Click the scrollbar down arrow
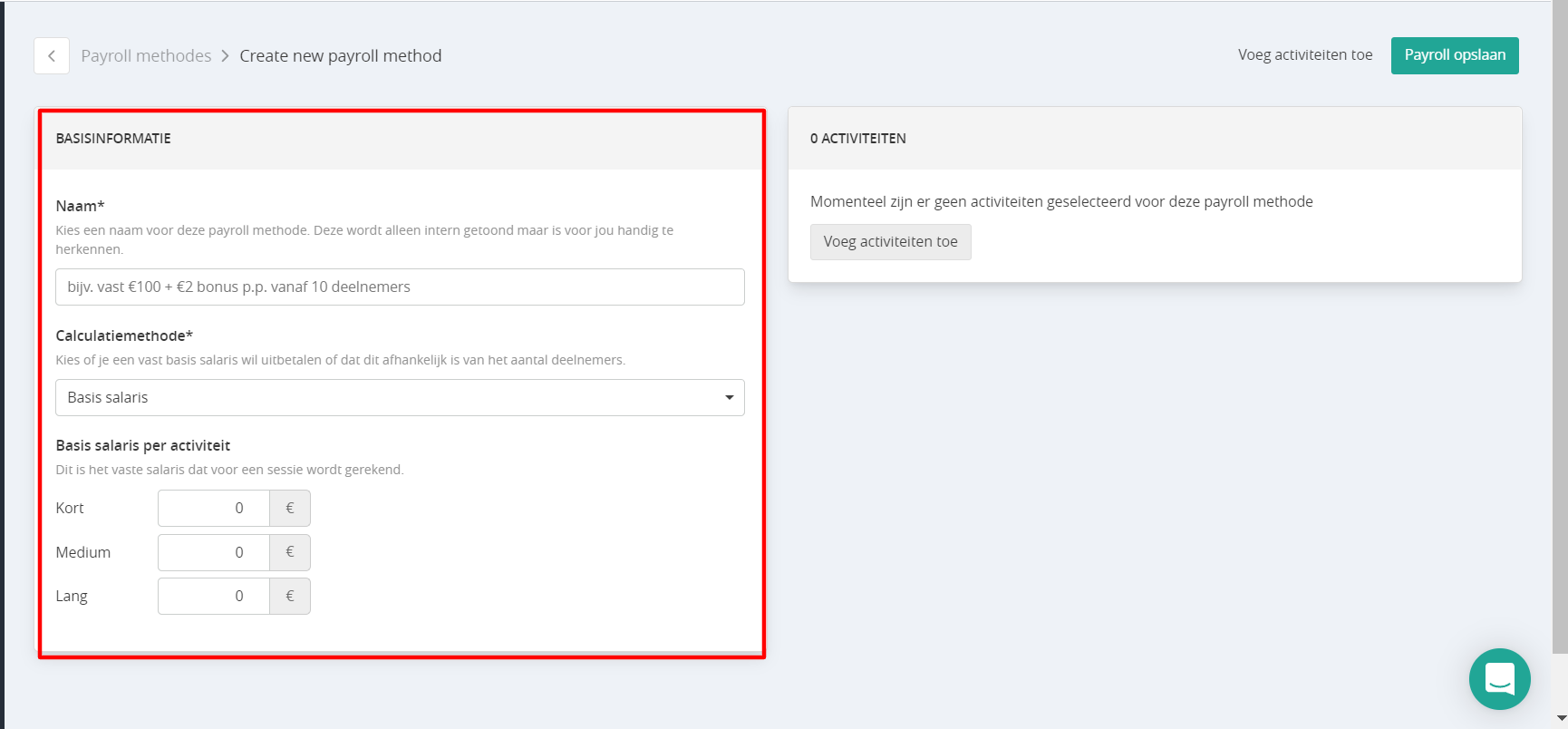This screenshot has width=1568, height=729. tap(1560, 719)
